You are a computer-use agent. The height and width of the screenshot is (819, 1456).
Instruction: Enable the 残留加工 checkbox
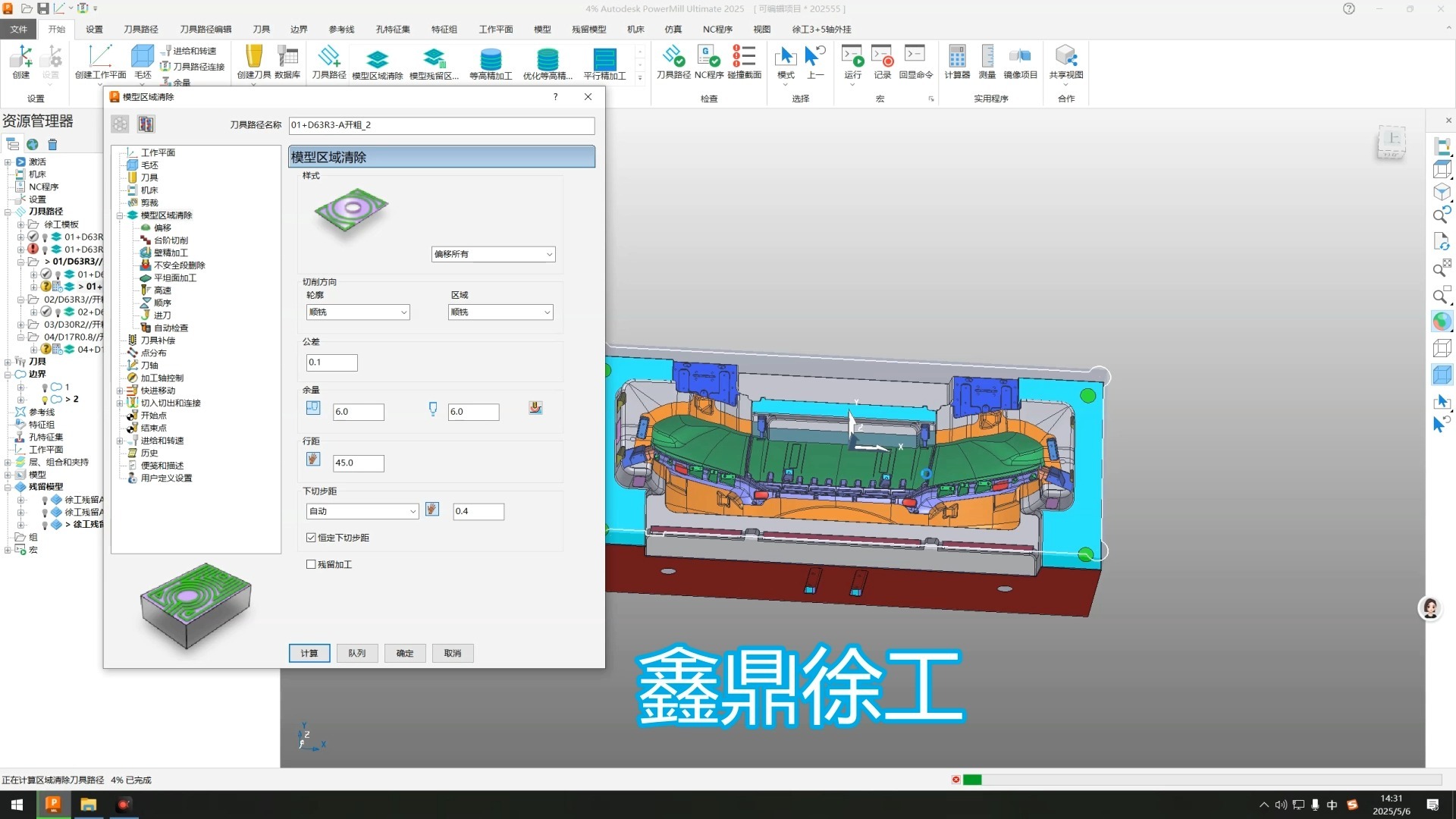tap(311, 564)
